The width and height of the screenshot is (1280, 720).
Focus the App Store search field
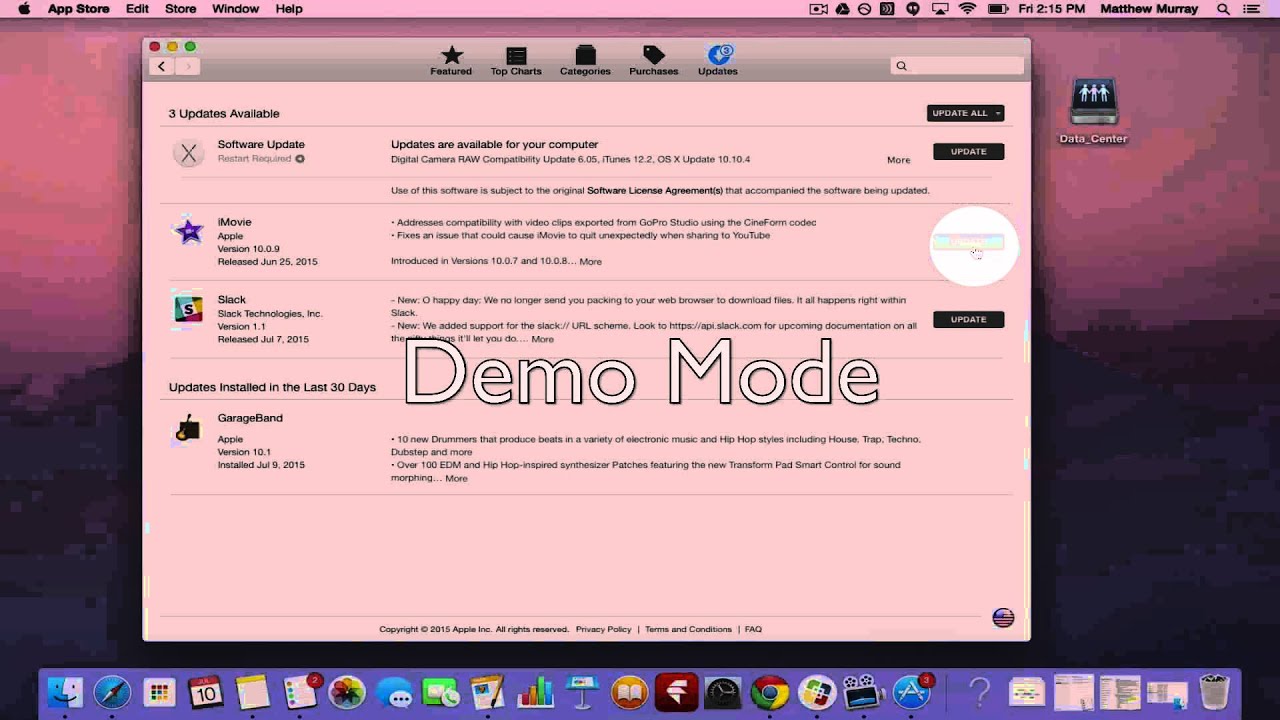pos(957,66)
